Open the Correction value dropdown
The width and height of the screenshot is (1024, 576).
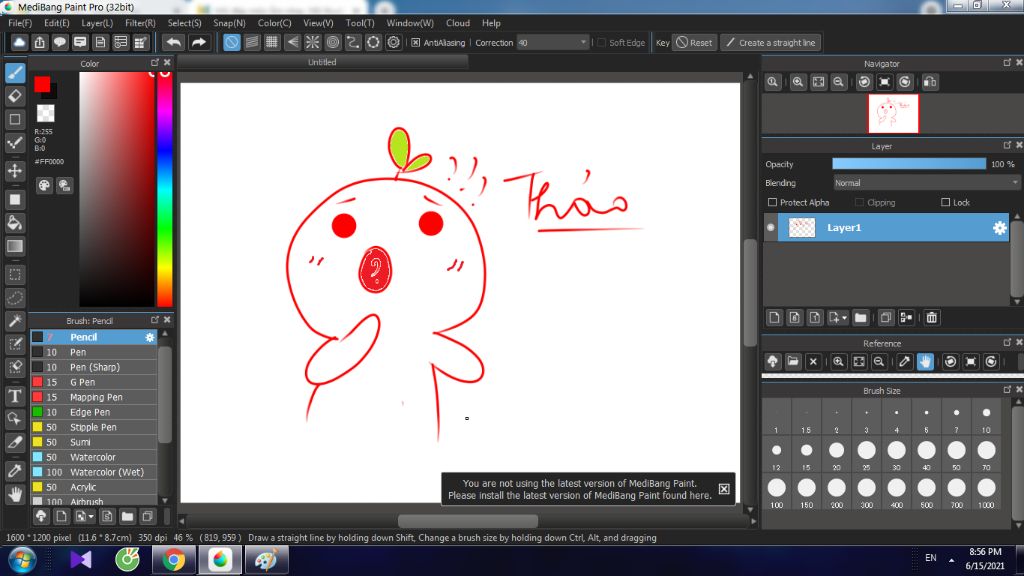click(x=583, y=42)
